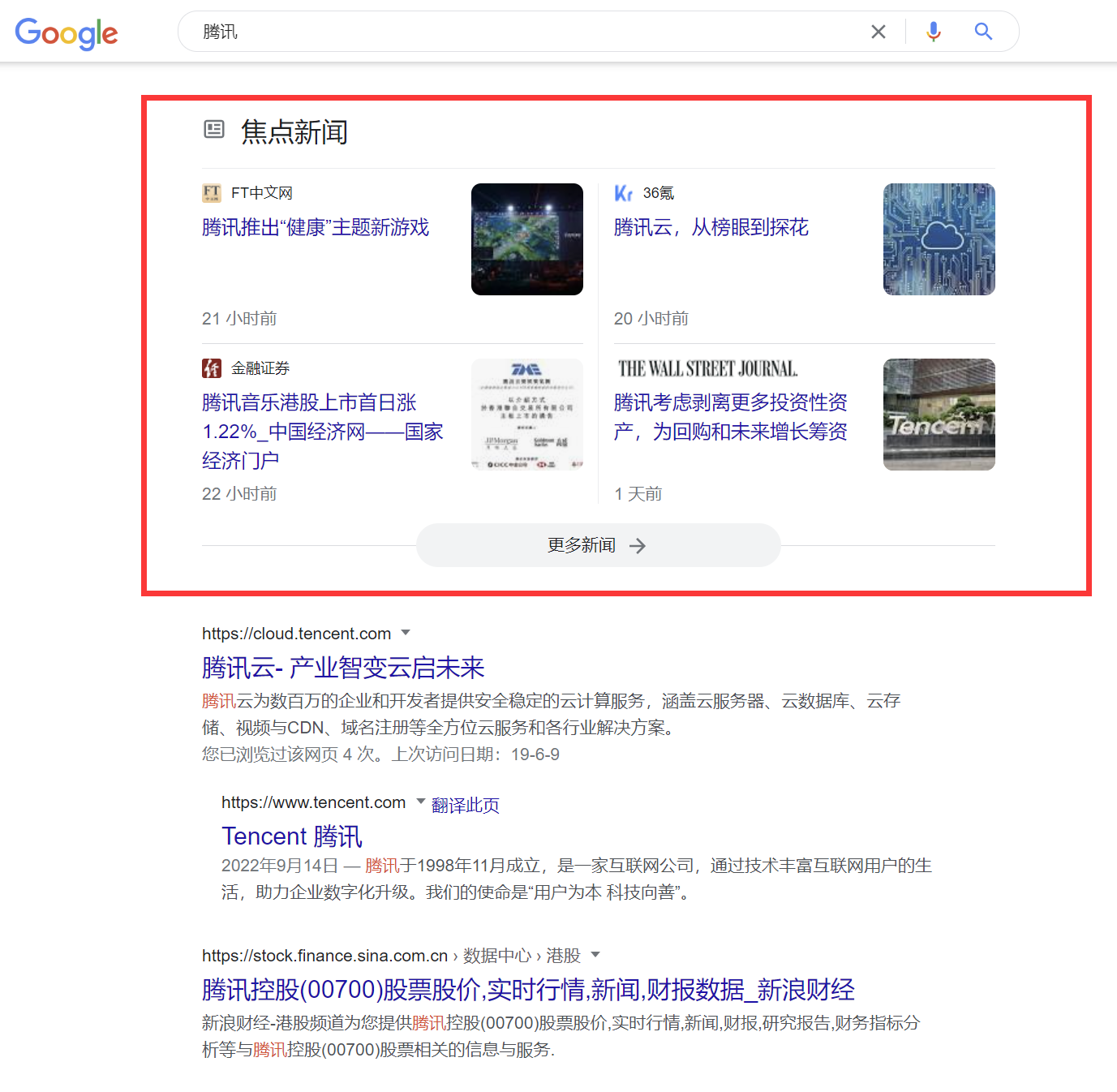Click the 金融证券 source icon

tap(211, 368)
